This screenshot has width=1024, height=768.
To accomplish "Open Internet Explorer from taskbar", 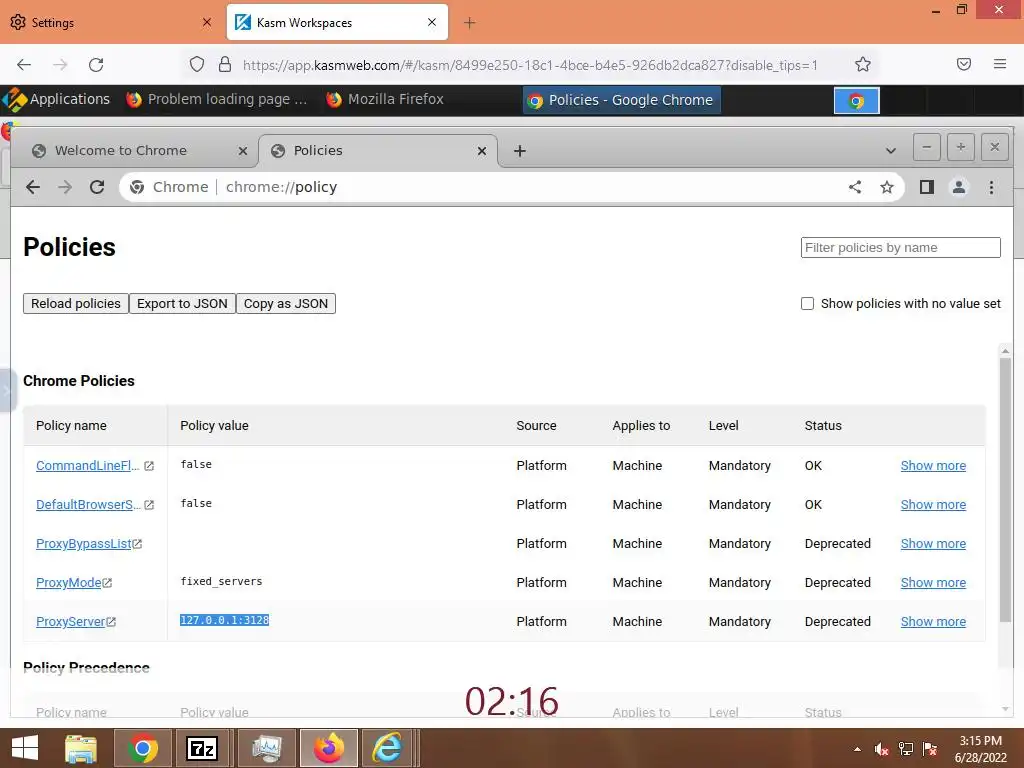I will point(387,748).
